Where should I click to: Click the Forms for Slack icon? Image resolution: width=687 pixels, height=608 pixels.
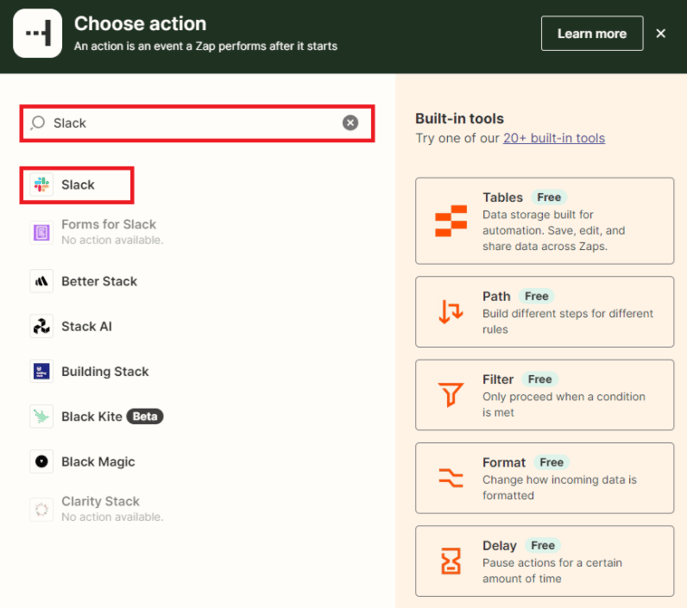coord(42,232)
